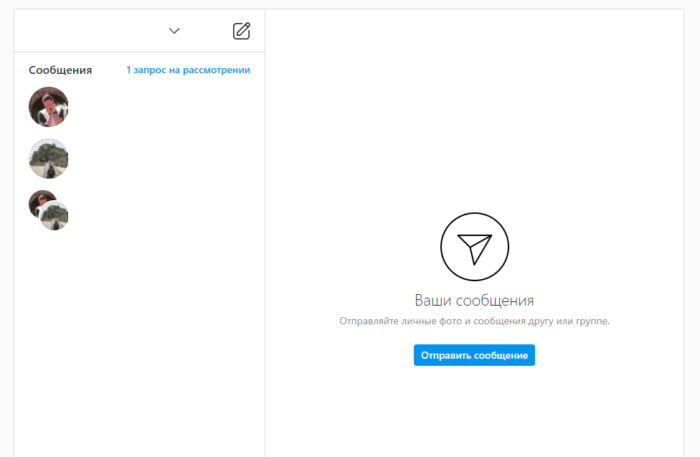This screenshot has height=457, width=700.
Task: Click the 'Отправить сообщение' button
Action: [x=474, y=355]
